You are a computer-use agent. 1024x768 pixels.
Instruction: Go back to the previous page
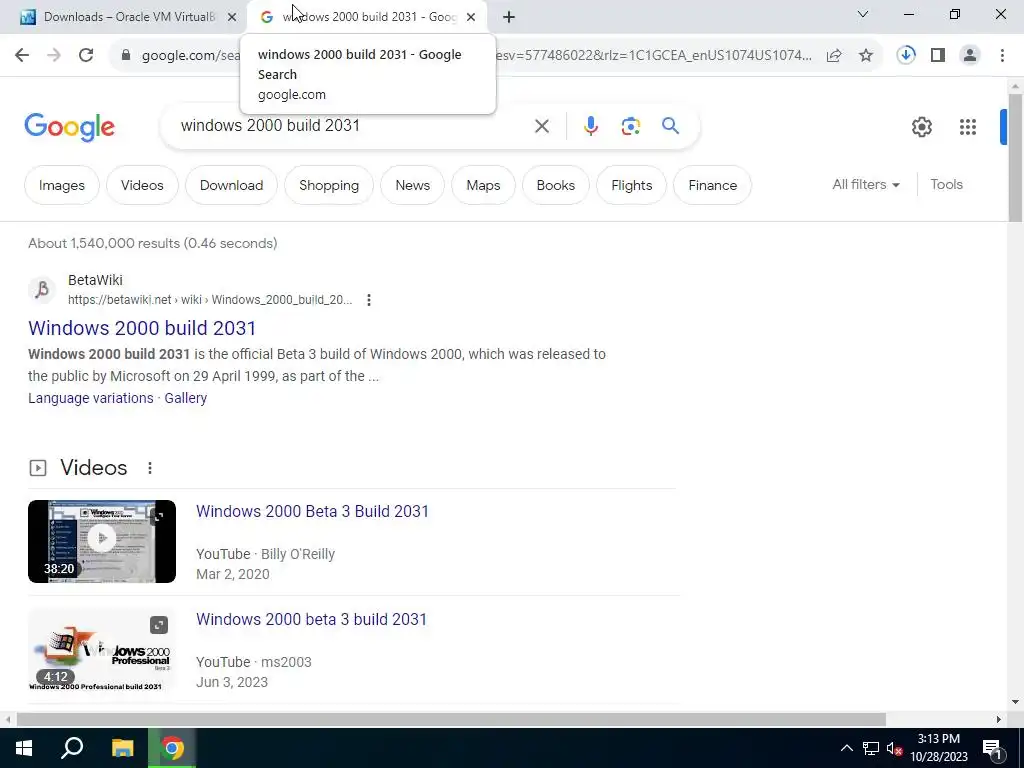pos(22,56)
